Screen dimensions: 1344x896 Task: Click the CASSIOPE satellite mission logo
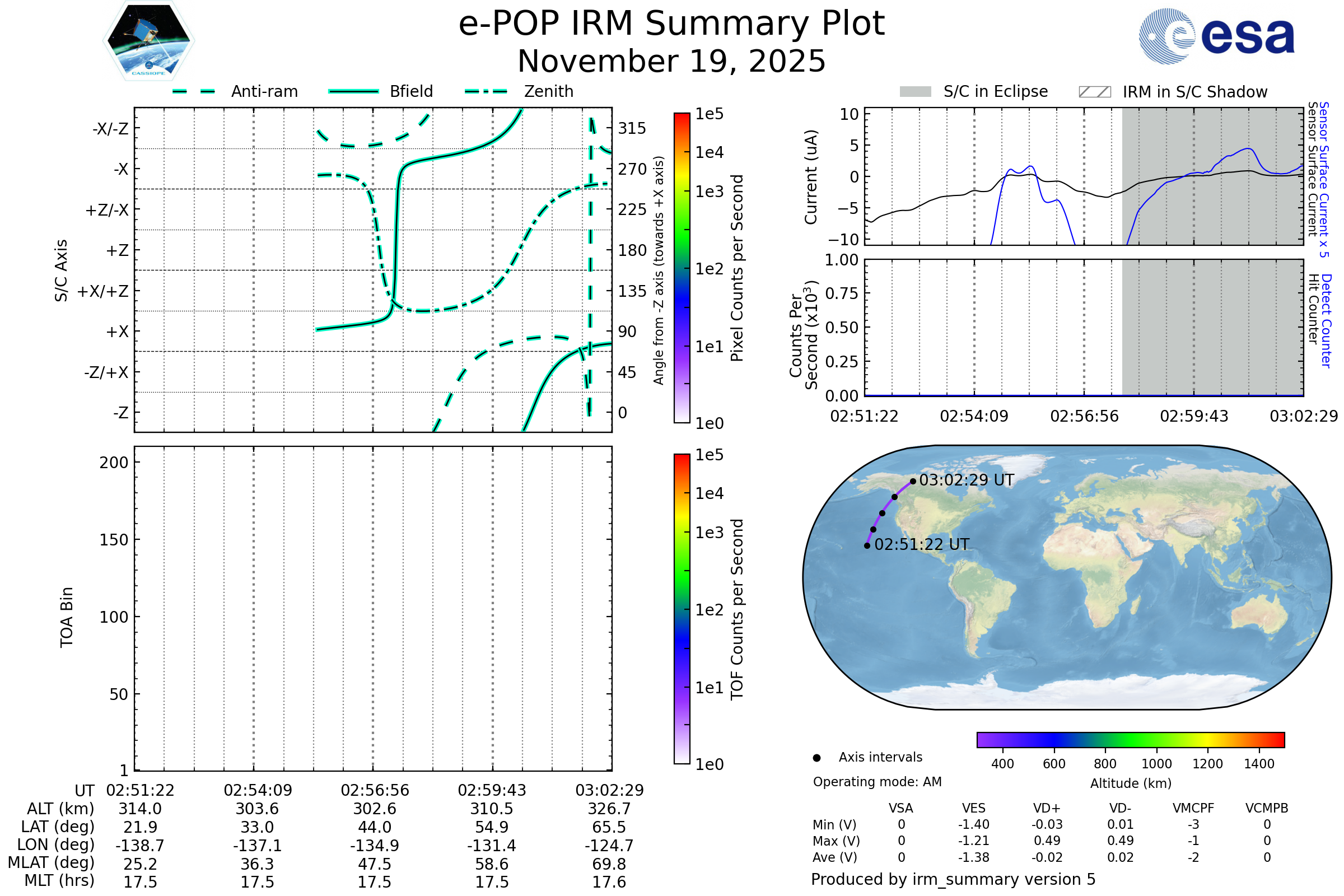click(x=148, y=41)
